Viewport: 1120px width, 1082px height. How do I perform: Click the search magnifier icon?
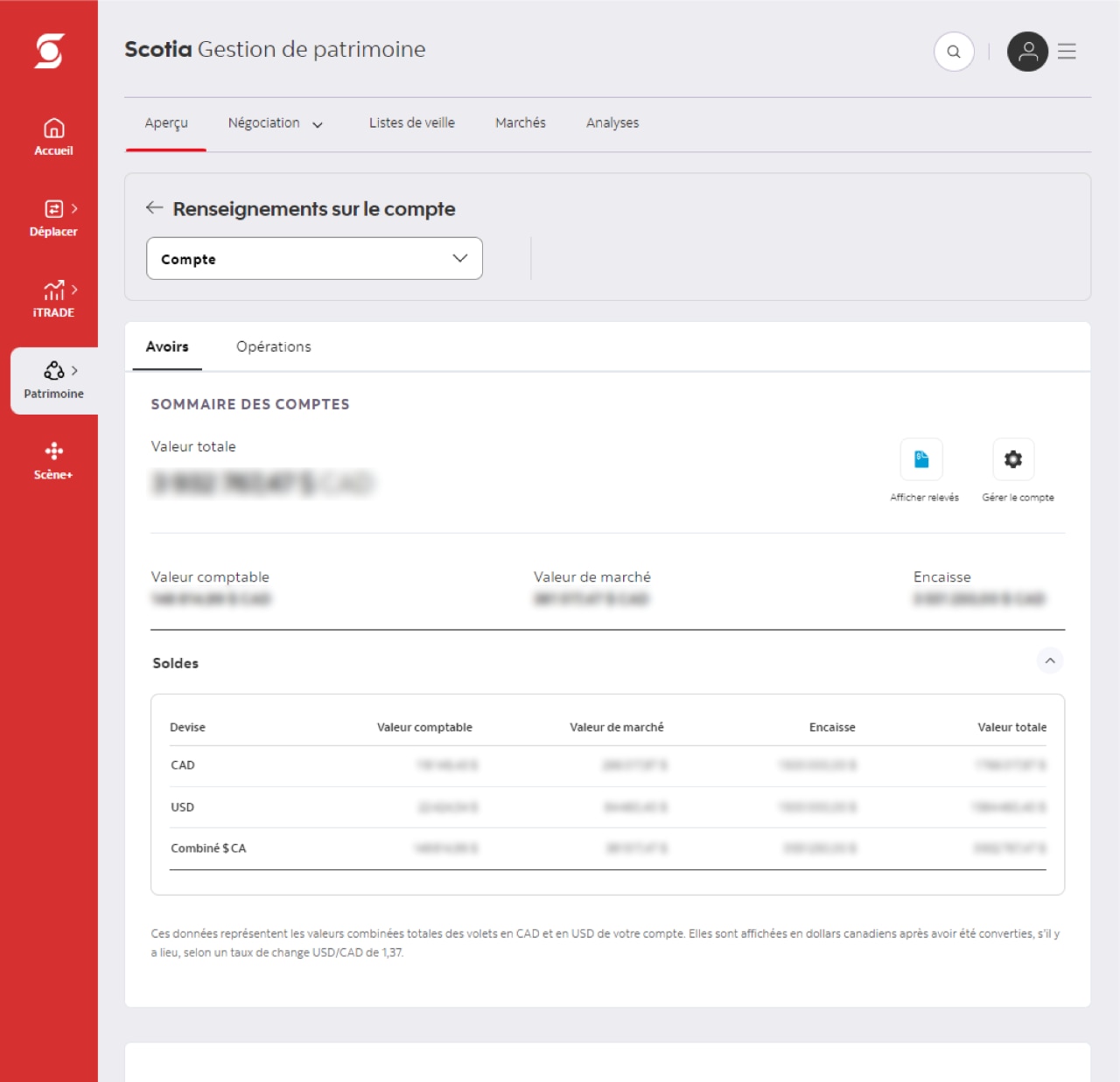[954, 52]
